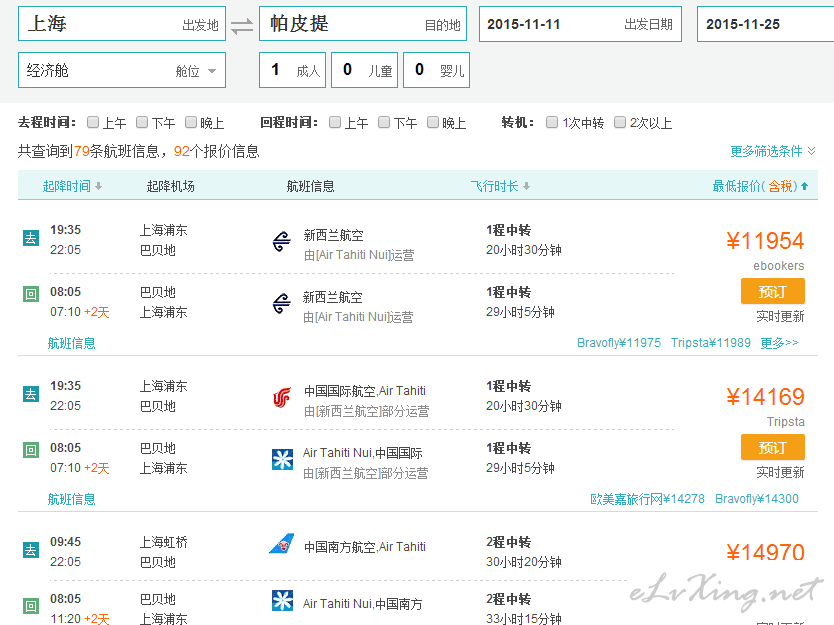The height and width of the screenshot is (625, 834).
Task: Click the ebookers vendor name
Action: point(779,265)
